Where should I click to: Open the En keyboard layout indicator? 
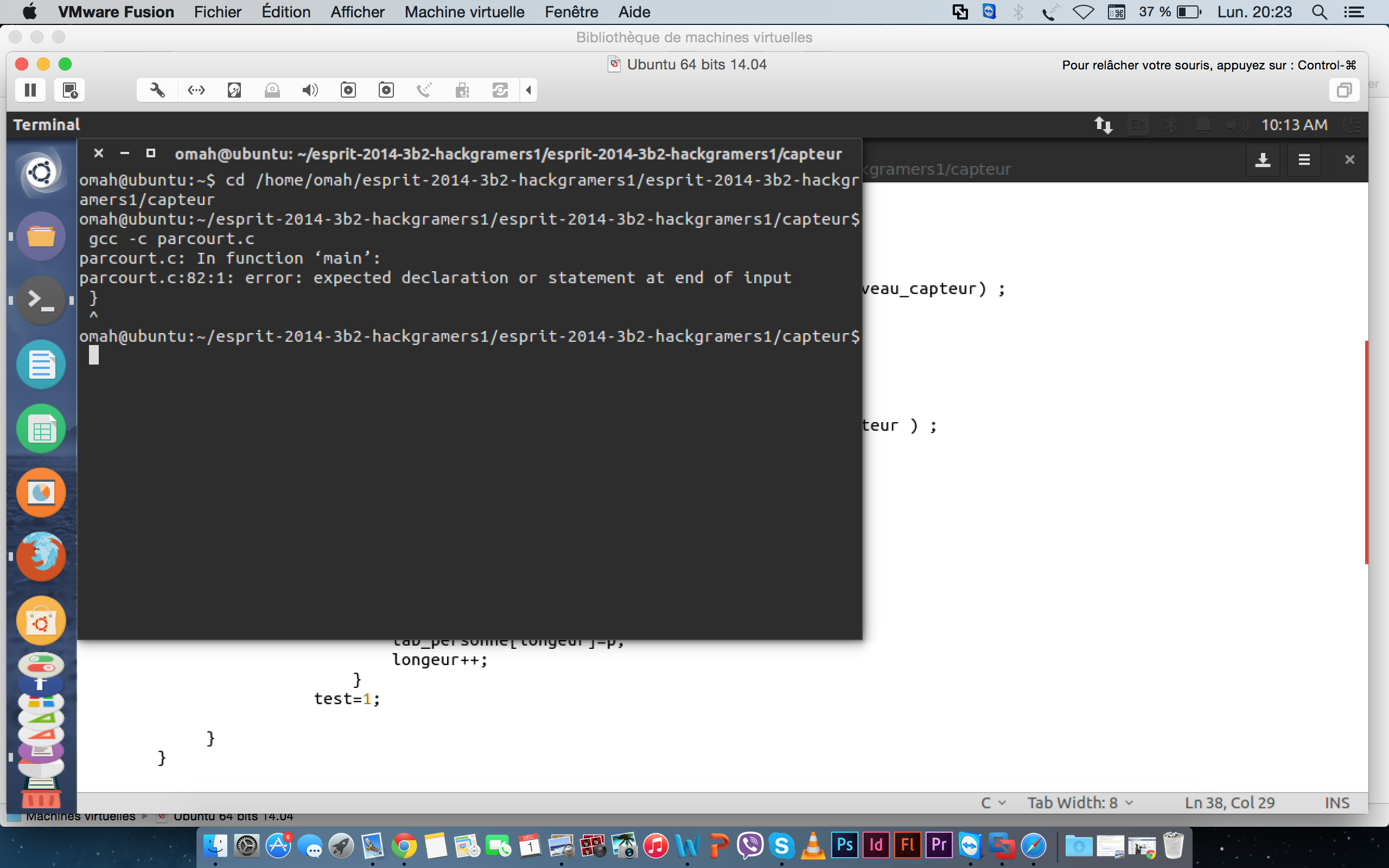click(x=1138, y=125)
